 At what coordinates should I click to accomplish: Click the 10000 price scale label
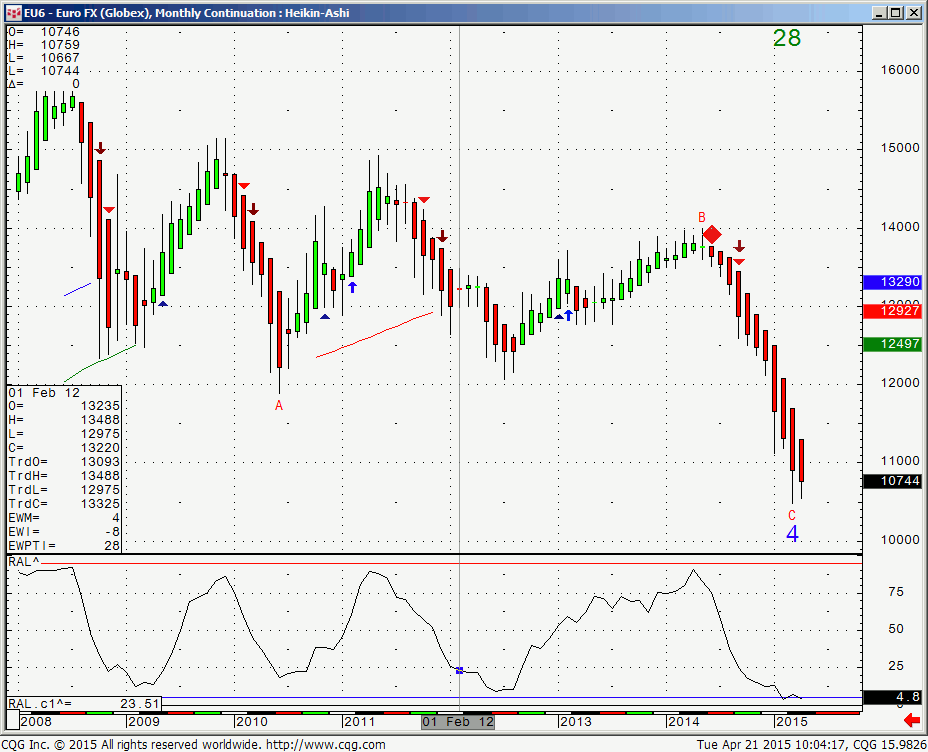point(900,540)
